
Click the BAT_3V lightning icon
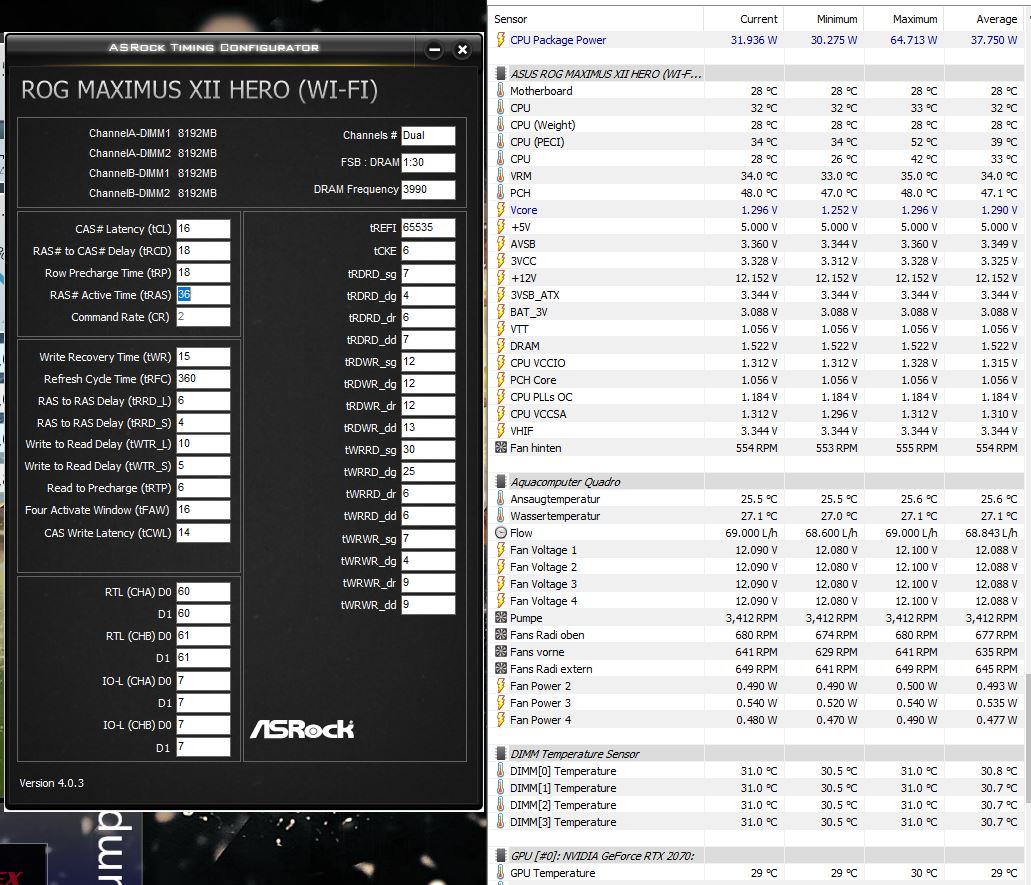point(500,312)
